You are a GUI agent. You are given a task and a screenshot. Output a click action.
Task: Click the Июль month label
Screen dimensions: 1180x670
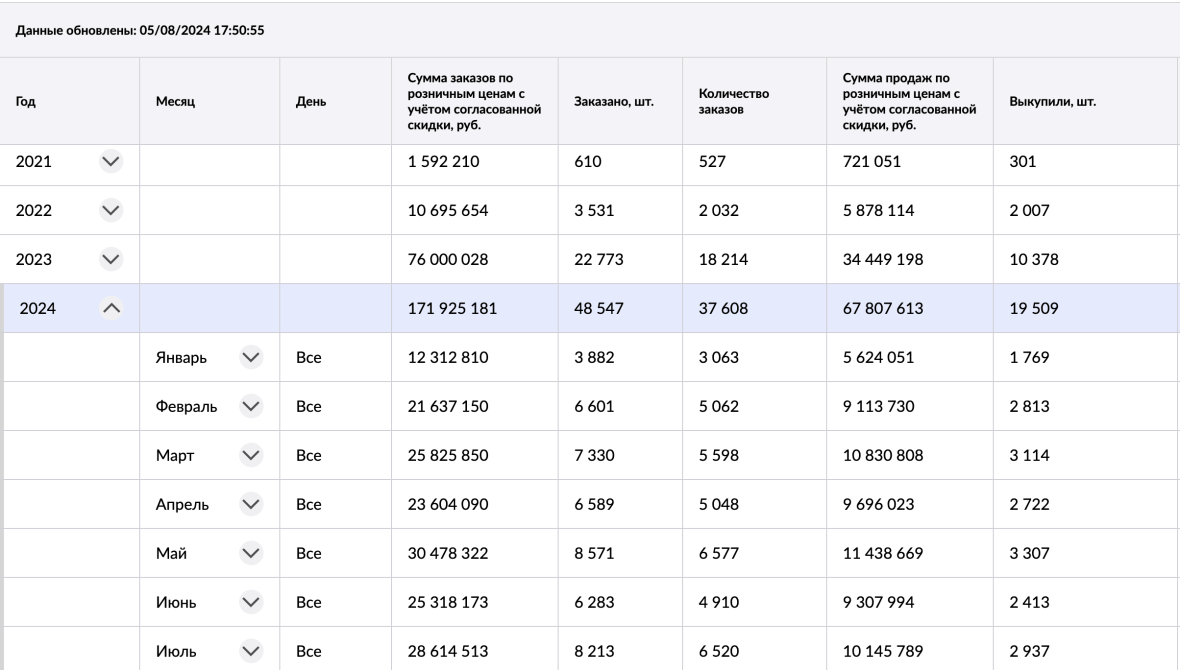pos(176,650)
